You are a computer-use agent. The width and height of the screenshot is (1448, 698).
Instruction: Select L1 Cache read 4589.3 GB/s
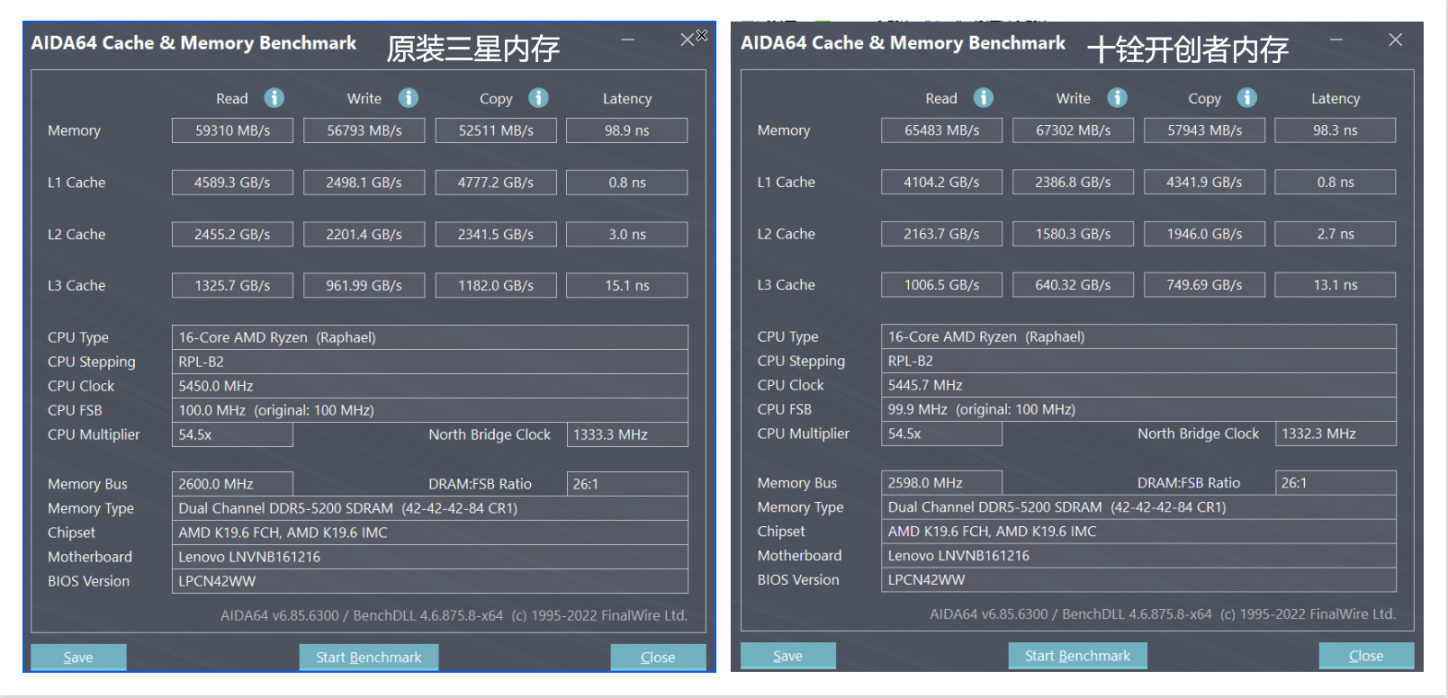[x=232, y=182]
